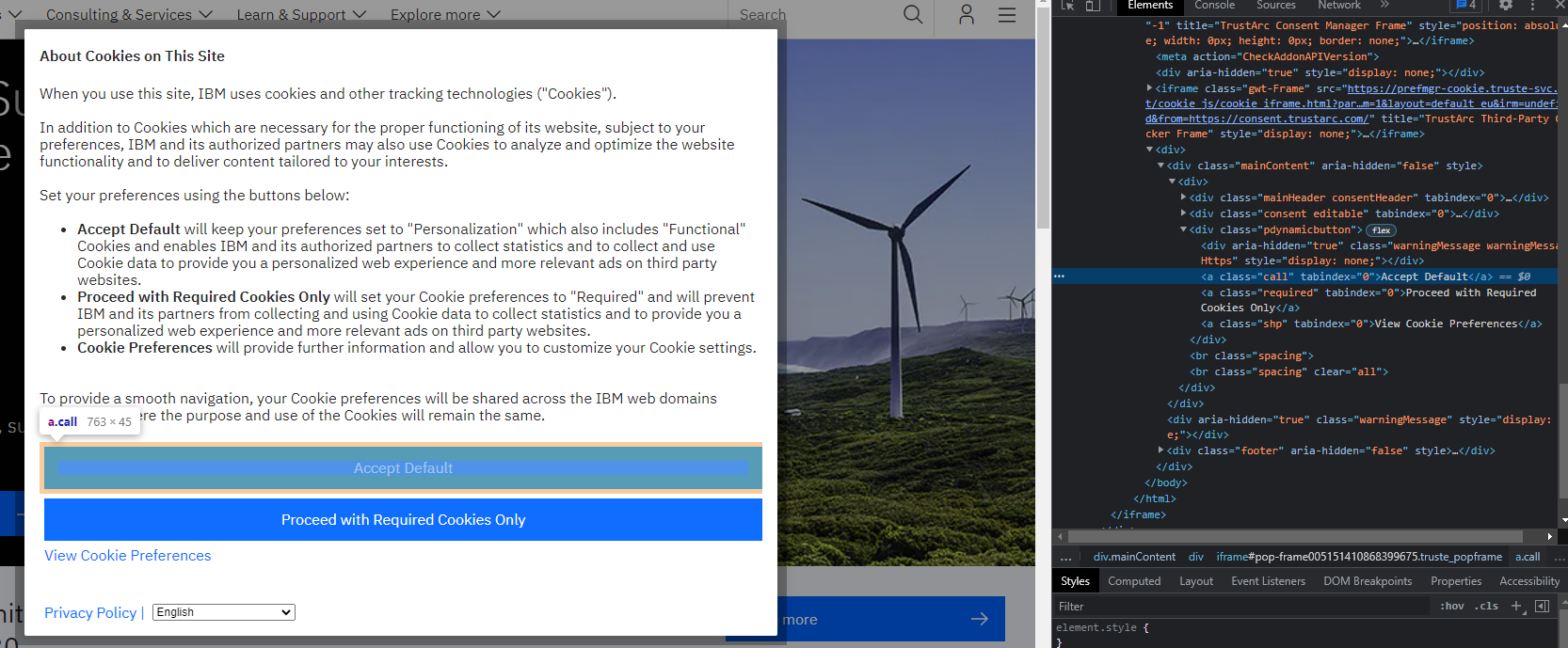Expand the consent editable div
1568x648 pixels.
pyautogui.click(x=1184, y=213)
